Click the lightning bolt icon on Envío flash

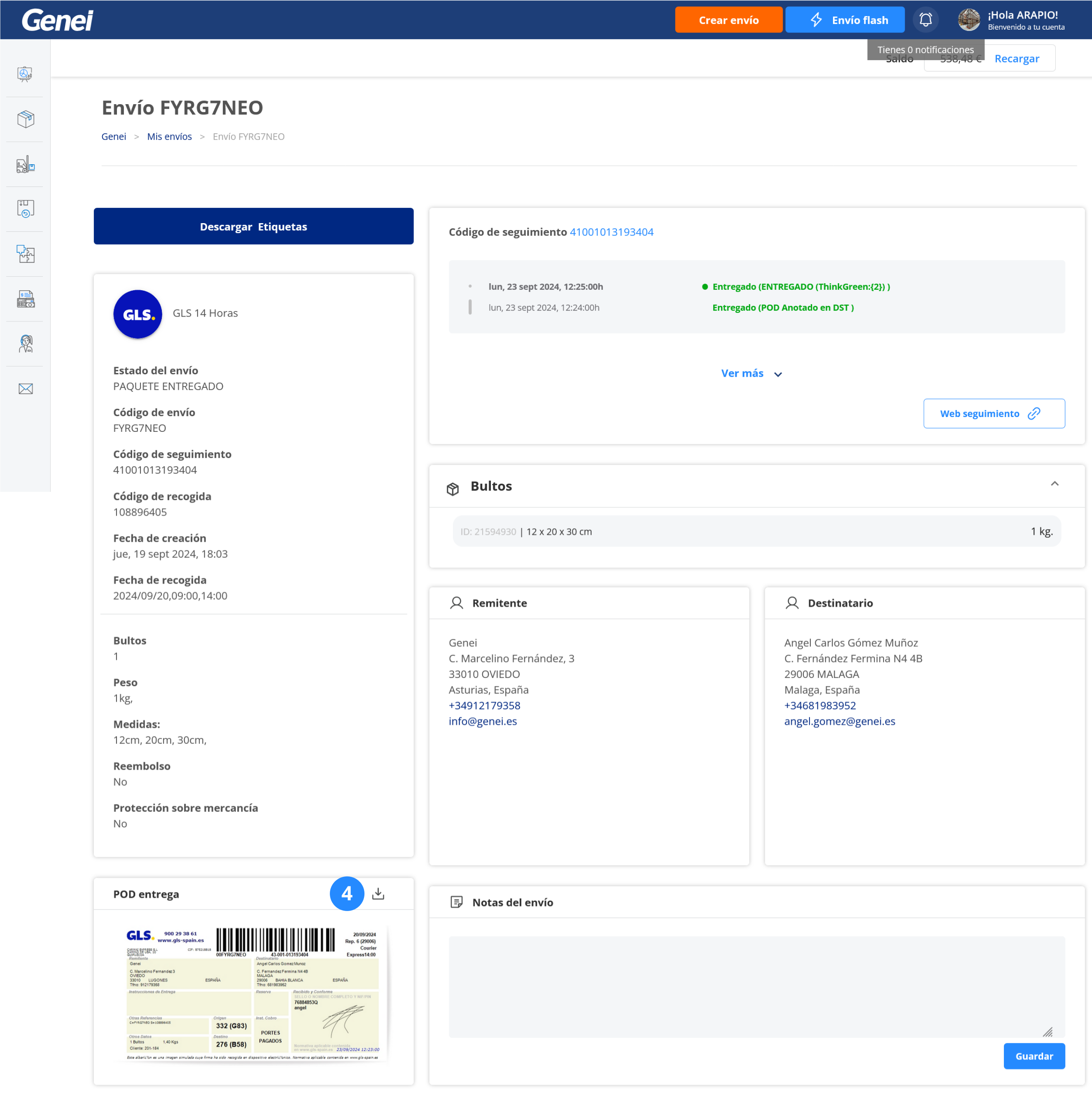[x=815, y=20]
